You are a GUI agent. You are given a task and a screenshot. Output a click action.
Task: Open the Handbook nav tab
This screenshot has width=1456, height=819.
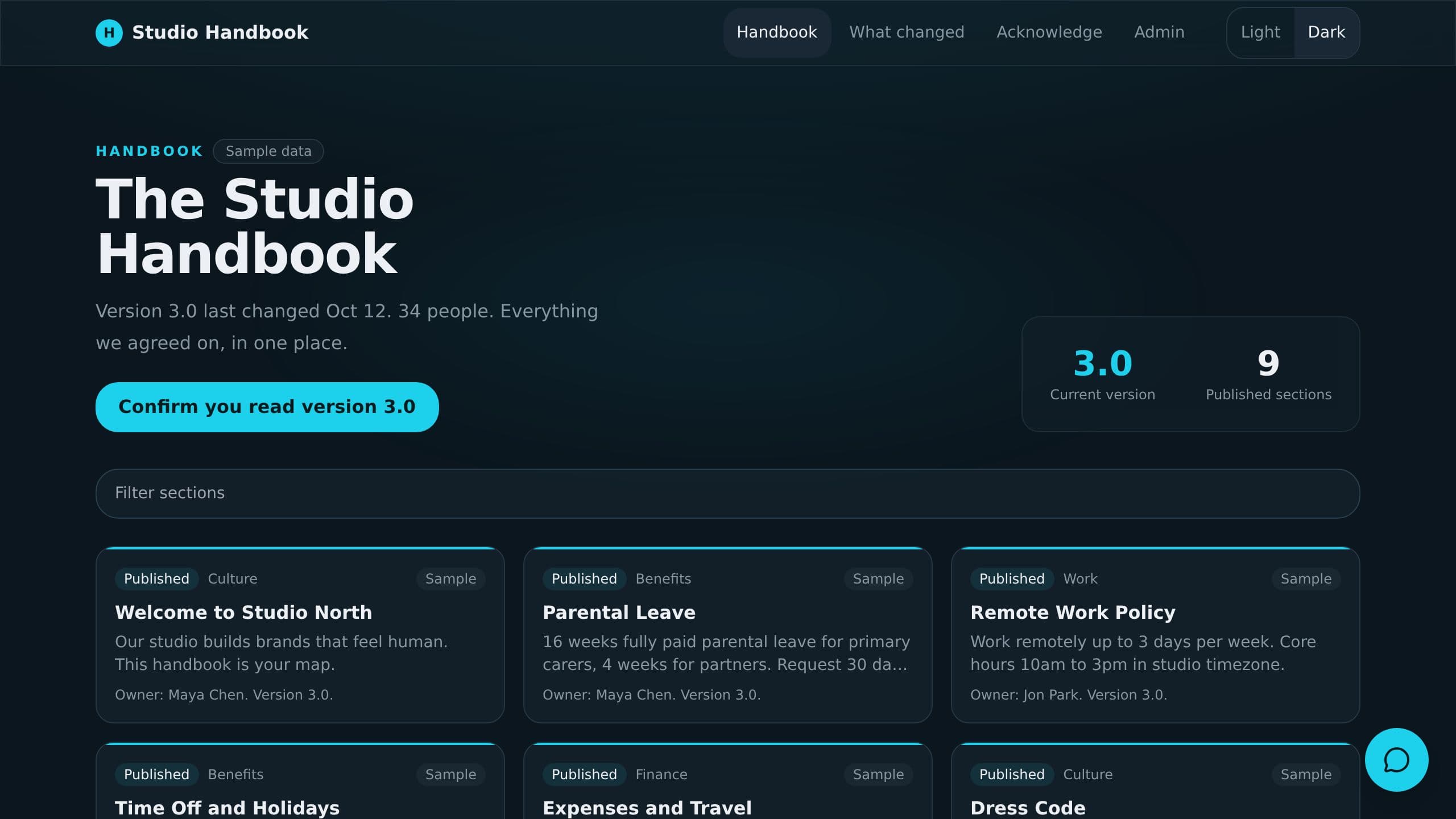click(777, 32)
